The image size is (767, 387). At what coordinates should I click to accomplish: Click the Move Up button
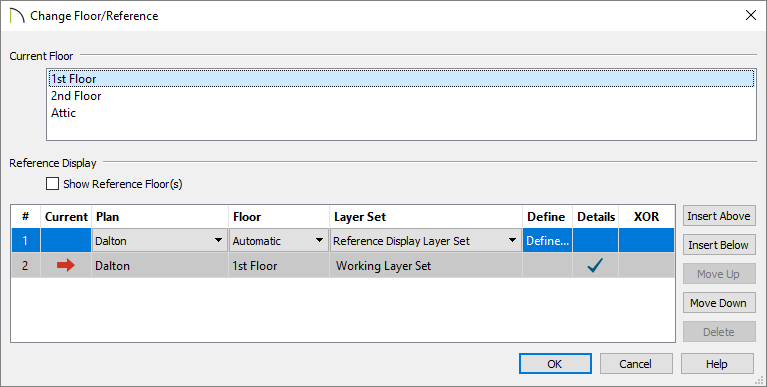click(x=719, y=274)
